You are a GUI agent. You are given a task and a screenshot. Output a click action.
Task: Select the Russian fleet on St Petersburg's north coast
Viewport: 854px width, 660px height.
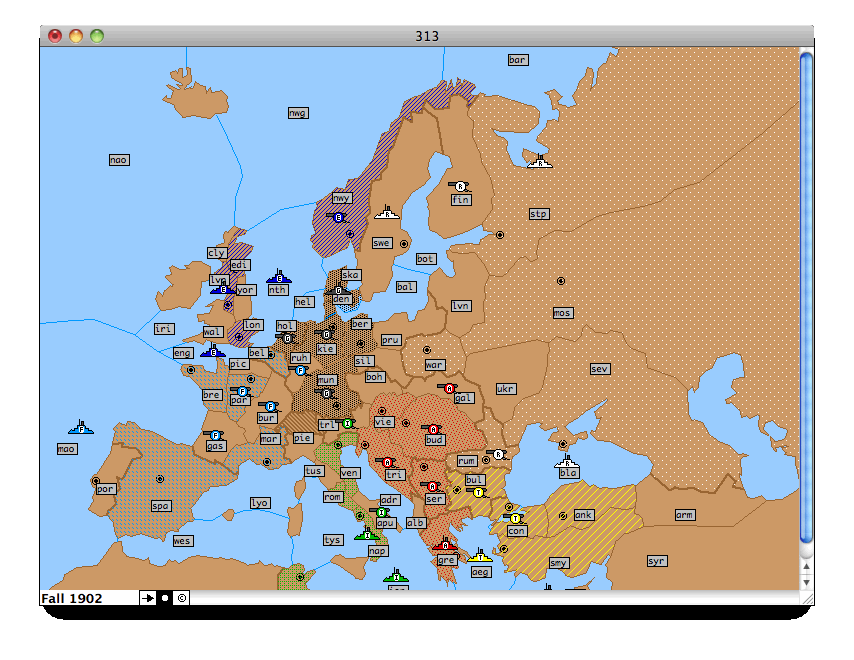click(x=540, y=162)
